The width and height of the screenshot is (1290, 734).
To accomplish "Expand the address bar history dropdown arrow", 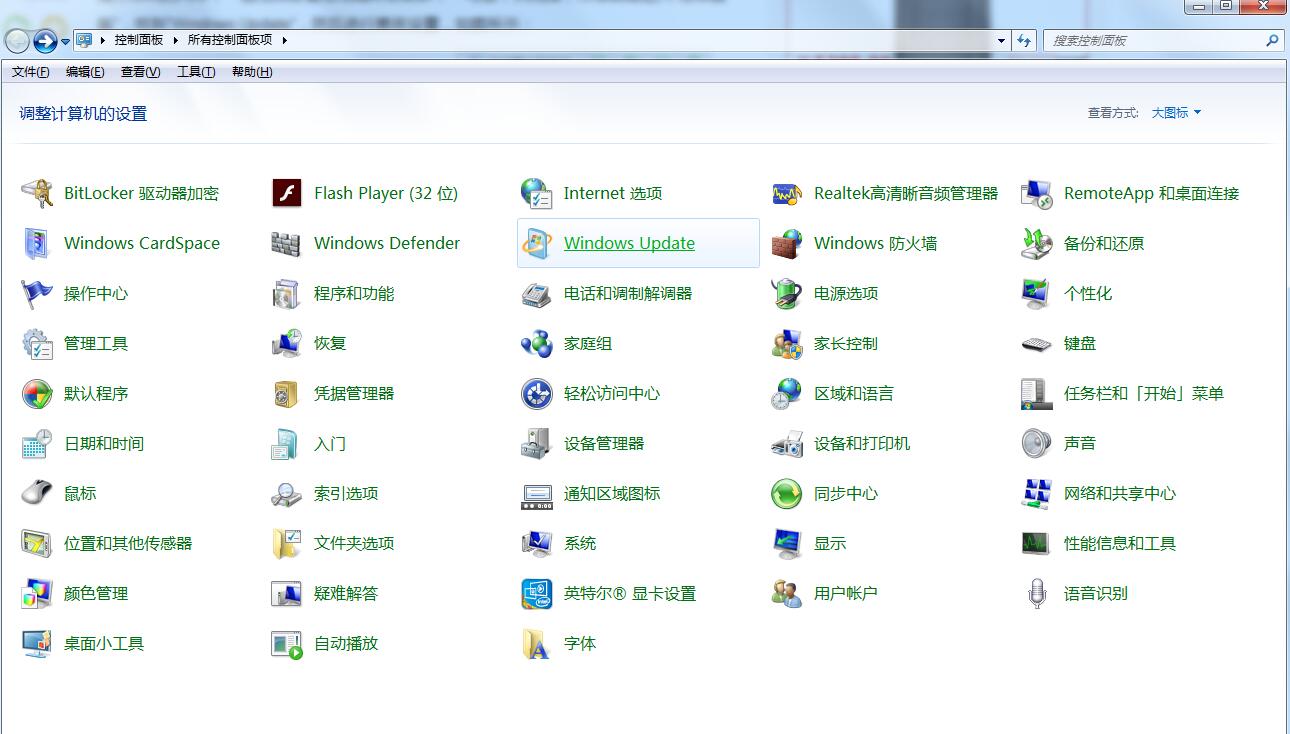I will coord(1001,40).
